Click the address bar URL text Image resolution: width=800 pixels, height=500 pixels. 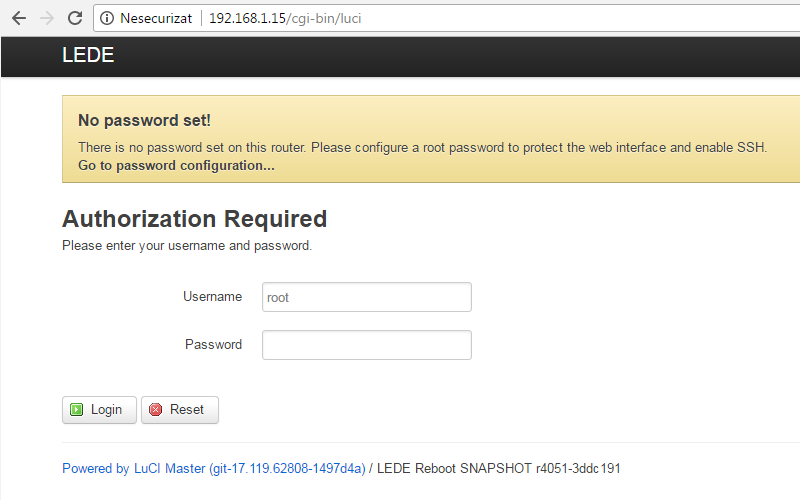285,18
